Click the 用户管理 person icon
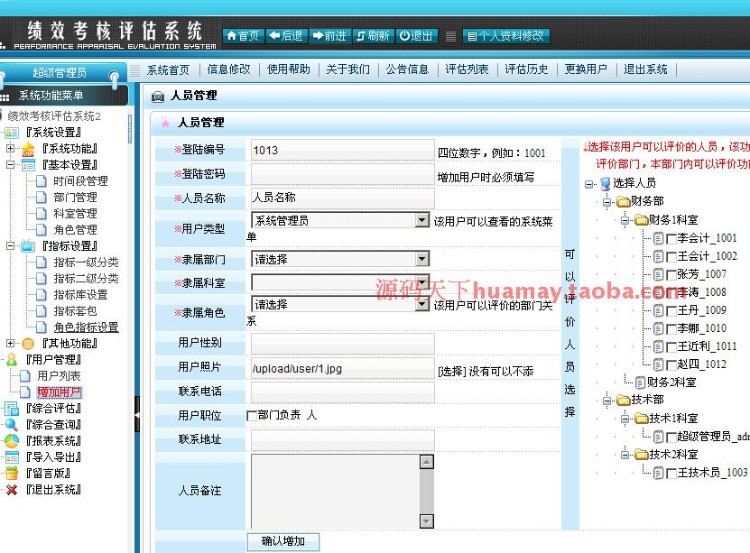 (x=11, y=360)
